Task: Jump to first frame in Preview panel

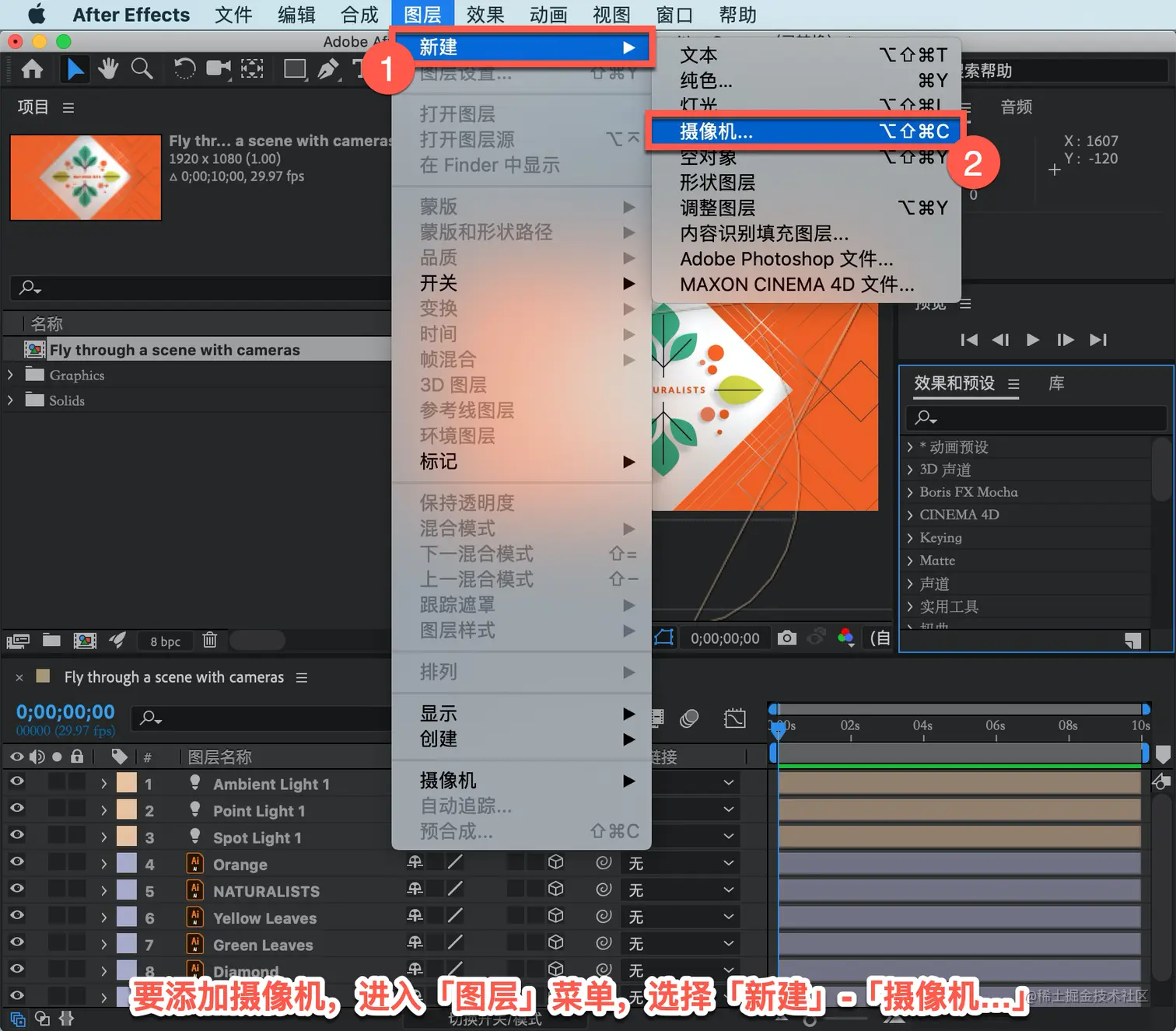Action: click(x=969, y=340)
